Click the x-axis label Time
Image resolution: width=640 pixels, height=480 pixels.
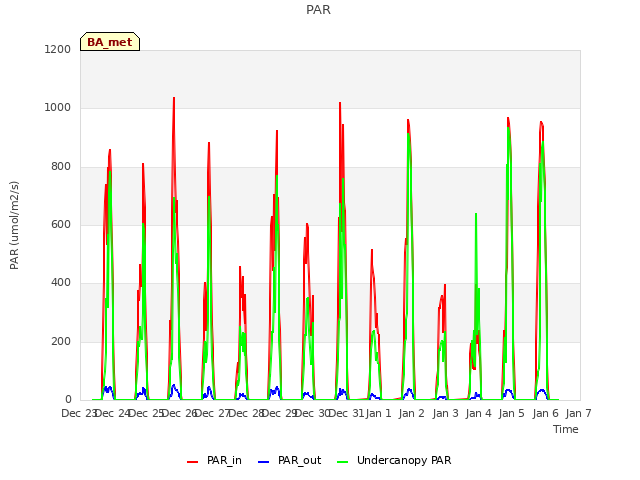point(566,429)
